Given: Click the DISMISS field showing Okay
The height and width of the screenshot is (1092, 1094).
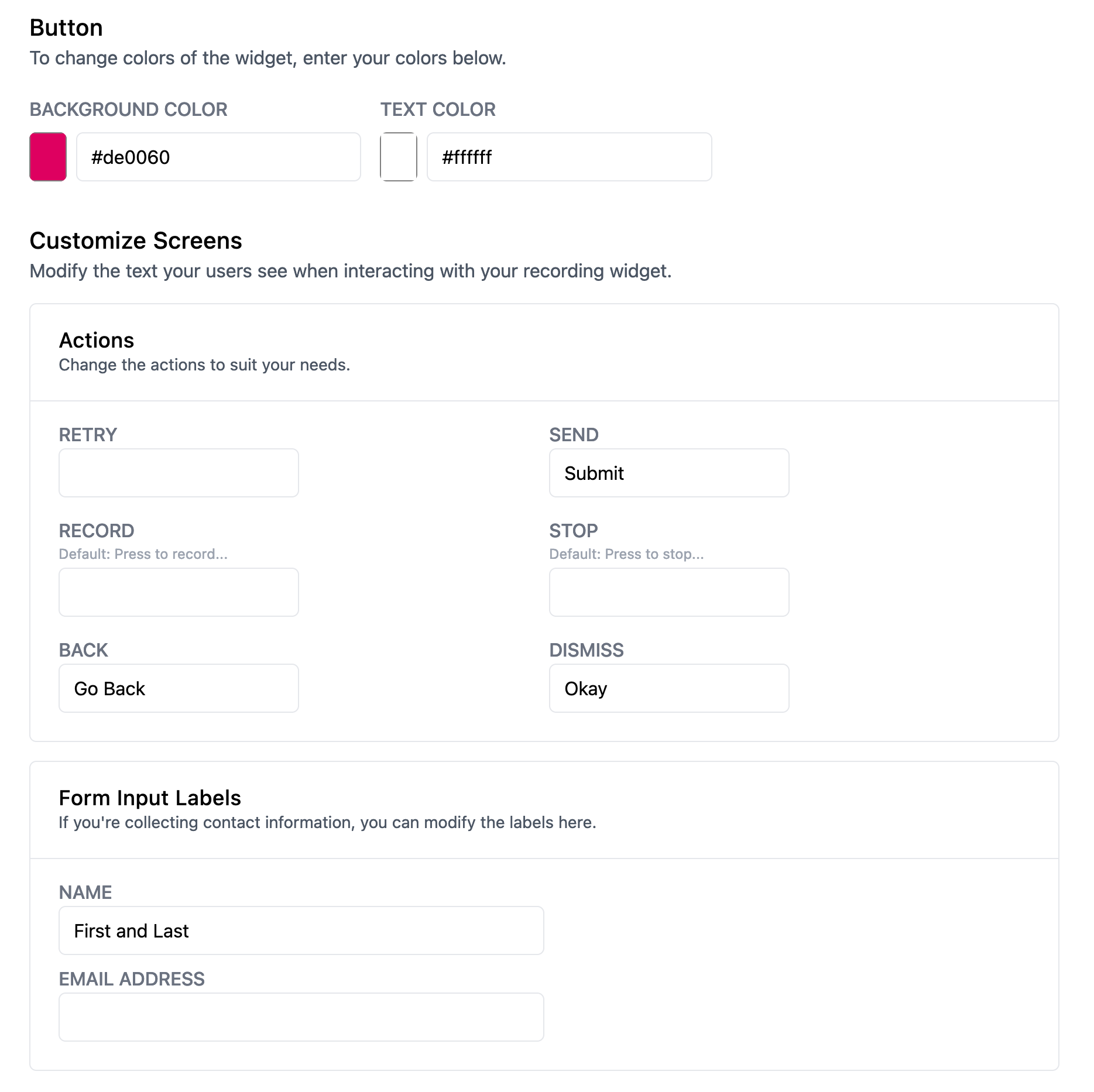Looking at the screenshot, I should 669,688.
